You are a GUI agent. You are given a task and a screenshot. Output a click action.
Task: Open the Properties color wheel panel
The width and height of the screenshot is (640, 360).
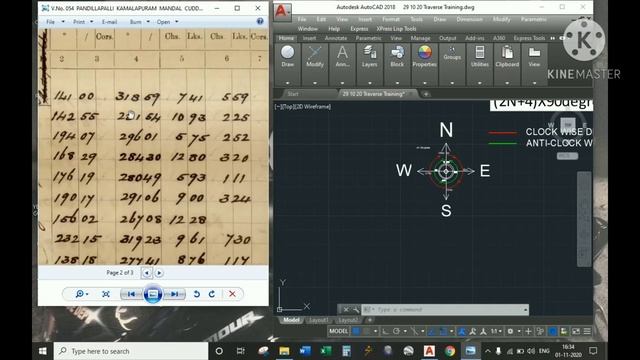tap(424, 57)
